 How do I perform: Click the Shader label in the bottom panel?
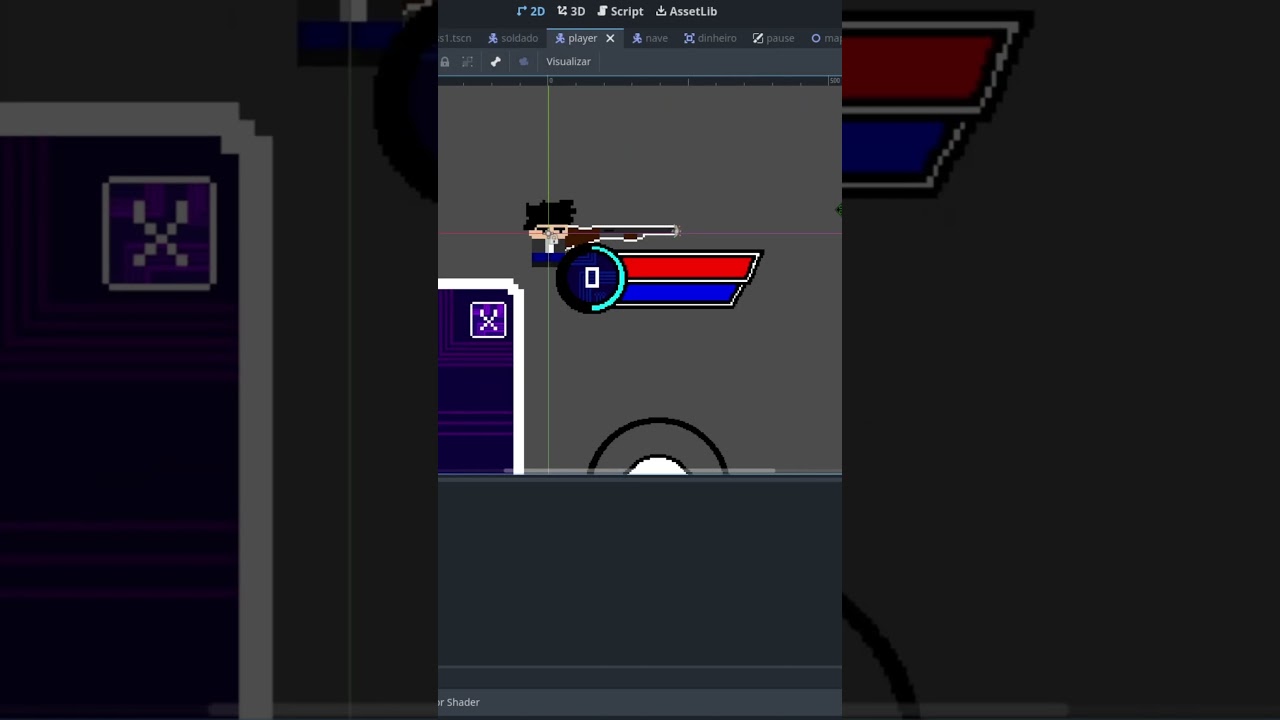click(463, 702)
